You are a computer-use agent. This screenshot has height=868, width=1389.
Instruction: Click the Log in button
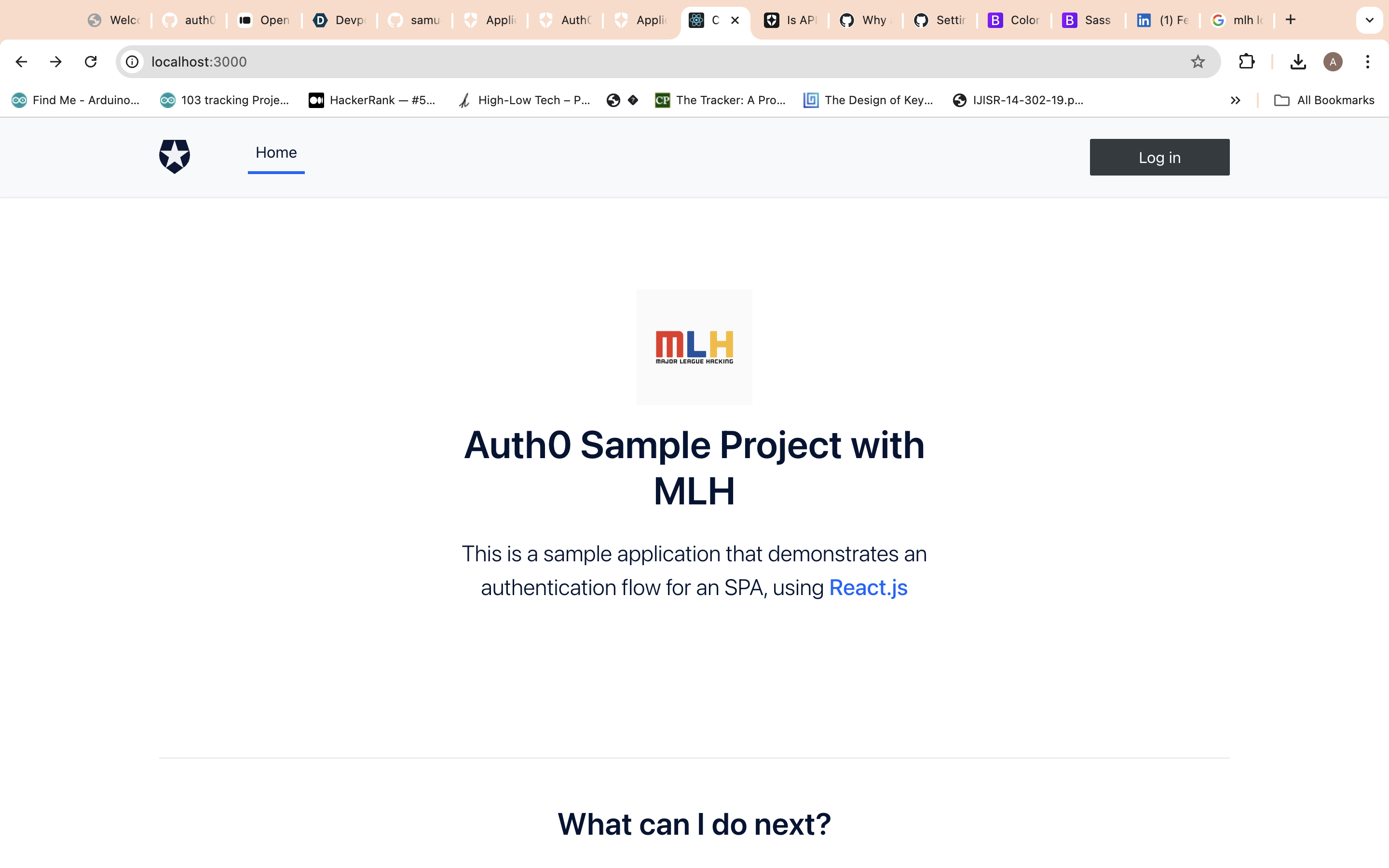[x=1159, y=157]
